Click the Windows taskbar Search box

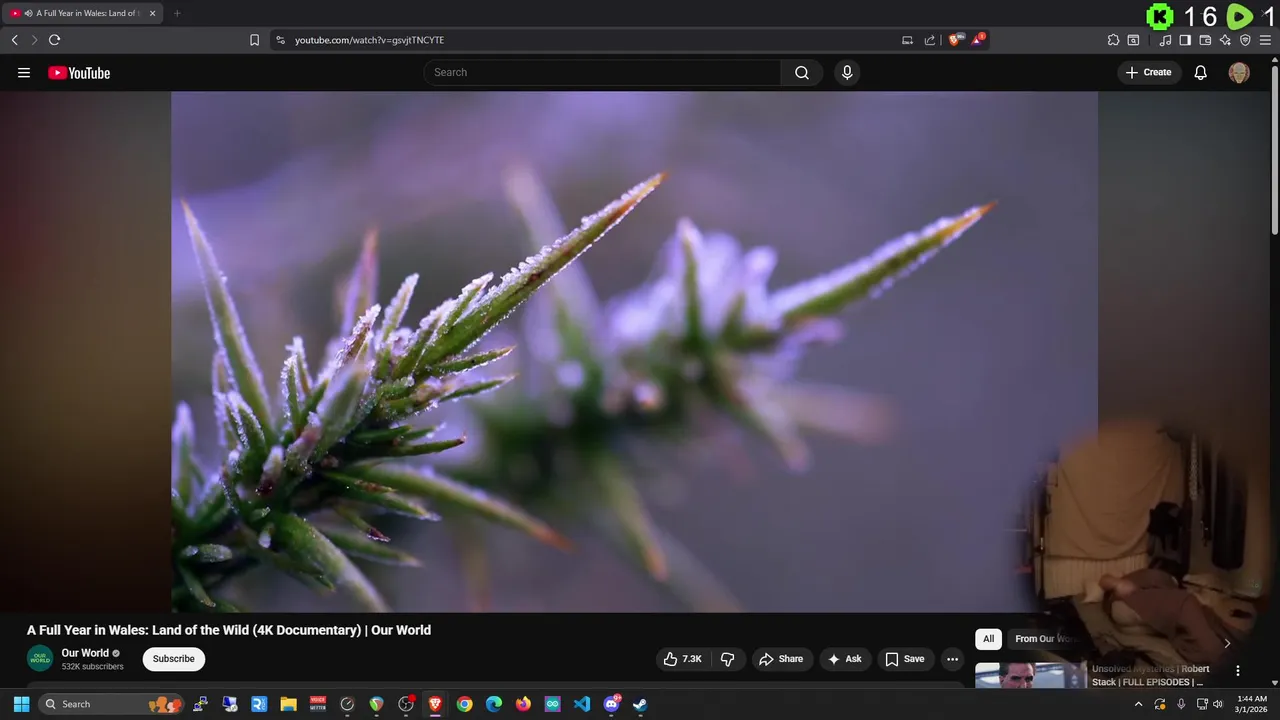tap(111, 704)
